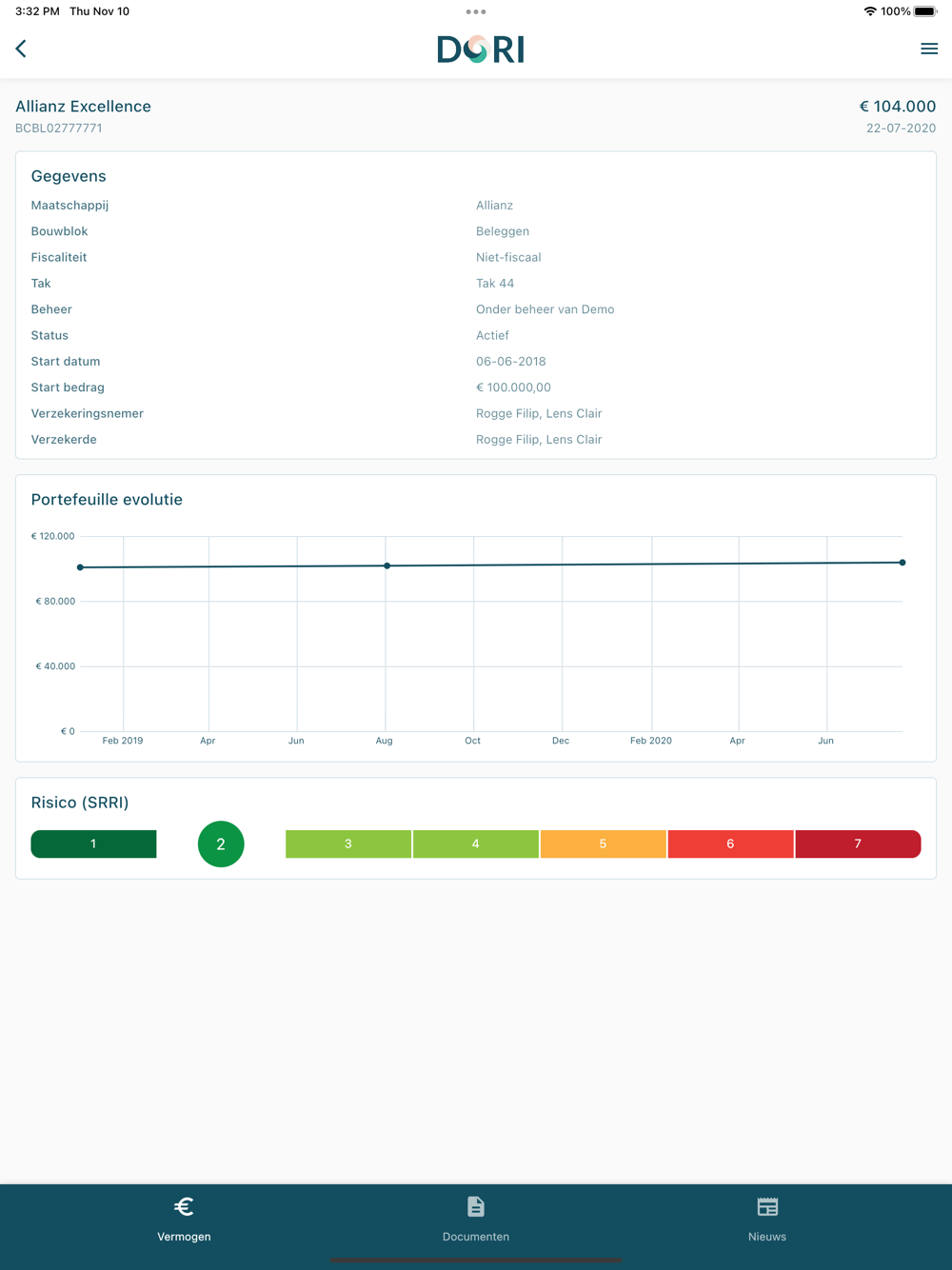The width and height of the screenshot is (952, 1270).
Task: Select SRRI risk level 1
Action: [x=93, y=843]
